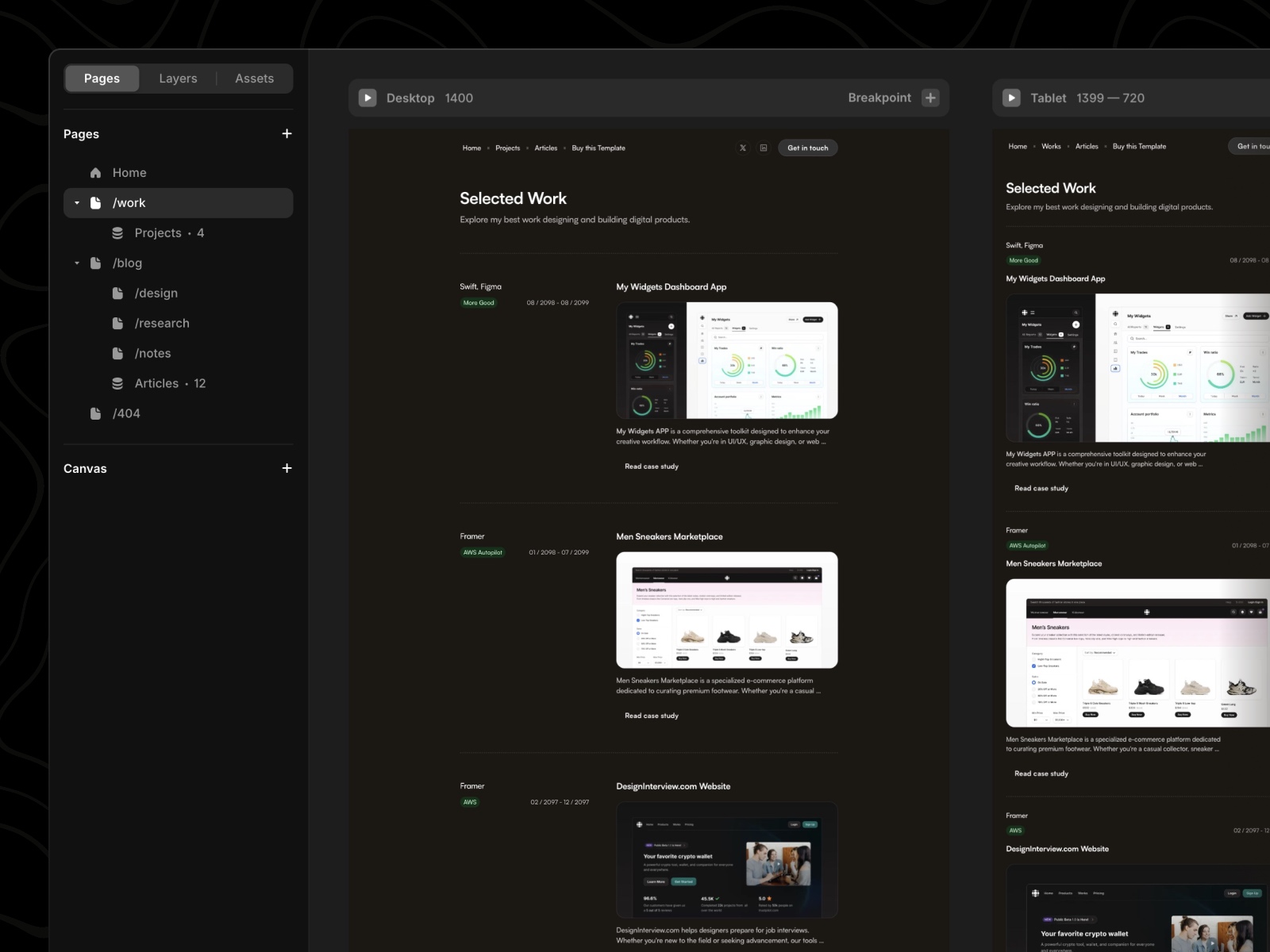Image resolution: width=1270 pixels, height=952 pixels.
Task: Click Read case study under My Widgets Dashboard App
Action: click(x=651, y=466)
